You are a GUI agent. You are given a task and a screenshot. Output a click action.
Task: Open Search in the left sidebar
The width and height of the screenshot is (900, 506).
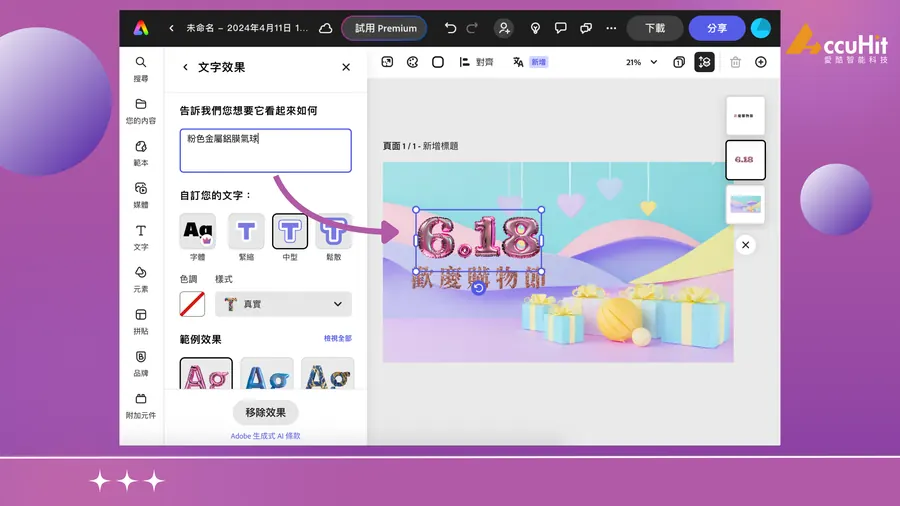[x=141, y=69]
